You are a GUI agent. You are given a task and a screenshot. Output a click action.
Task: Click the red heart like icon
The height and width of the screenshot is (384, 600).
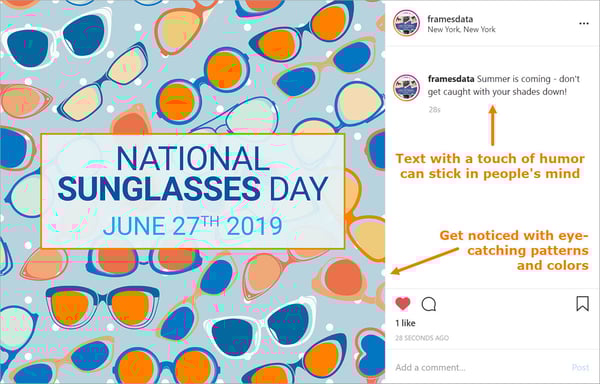click(403, 304)
